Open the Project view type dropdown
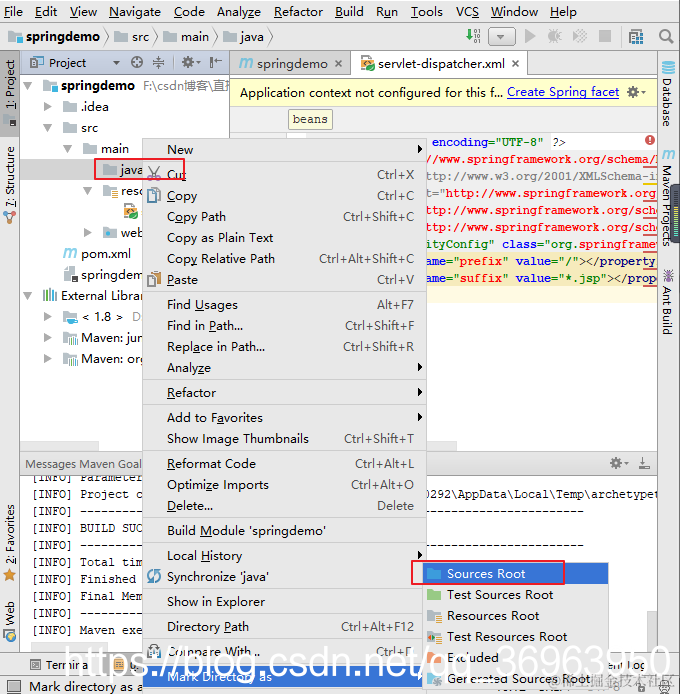Image resolution: width=680 pixels, height=694 pixels. (116, 63)
